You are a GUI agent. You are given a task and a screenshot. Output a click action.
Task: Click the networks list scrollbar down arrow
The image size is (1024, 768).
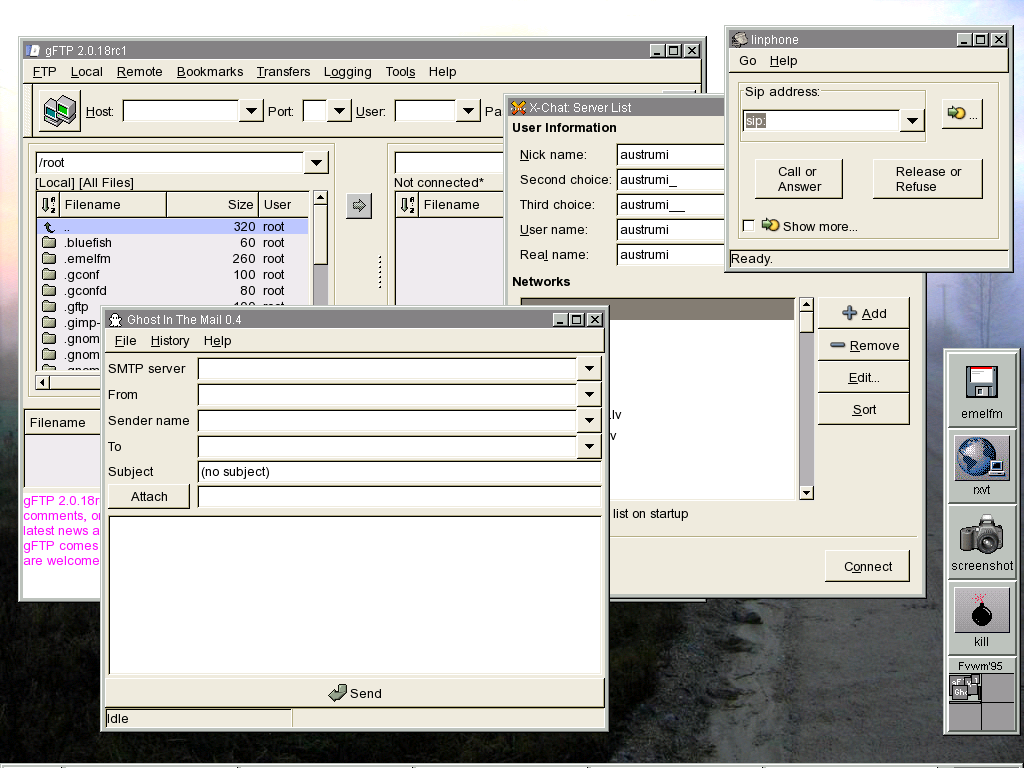[807, 493]
